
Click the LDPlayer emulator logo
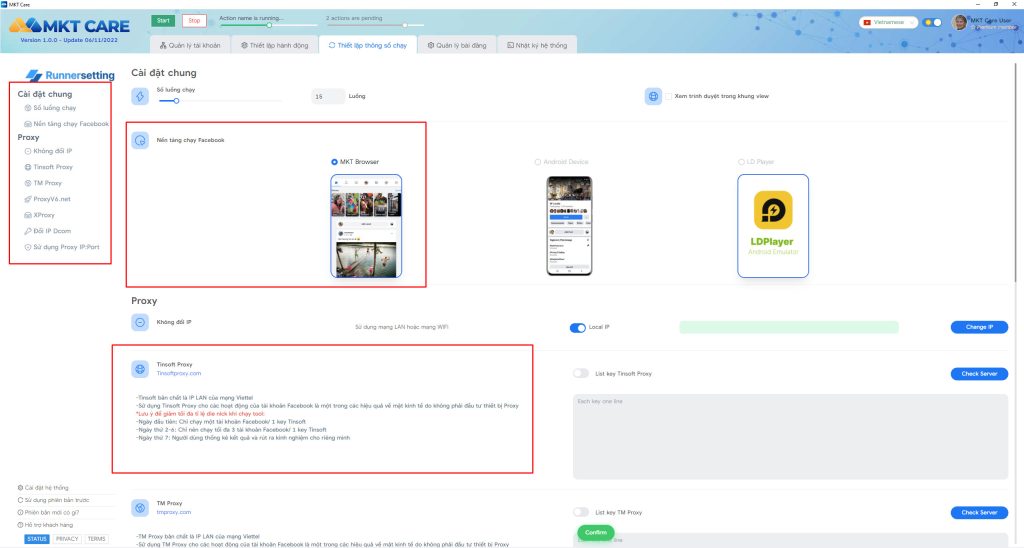point(772,211)
